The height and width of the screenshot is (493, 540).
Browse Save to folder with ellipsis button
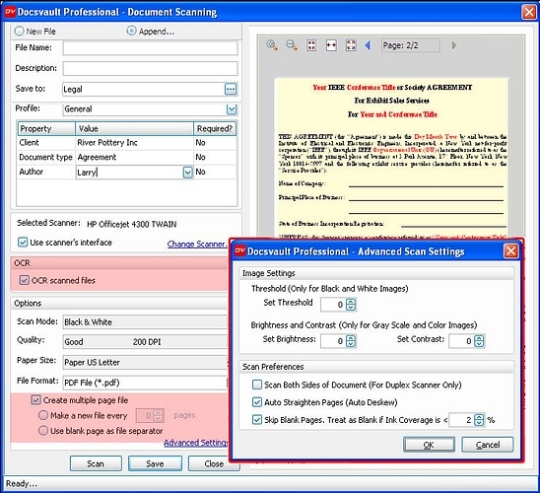tap(230, 89)
